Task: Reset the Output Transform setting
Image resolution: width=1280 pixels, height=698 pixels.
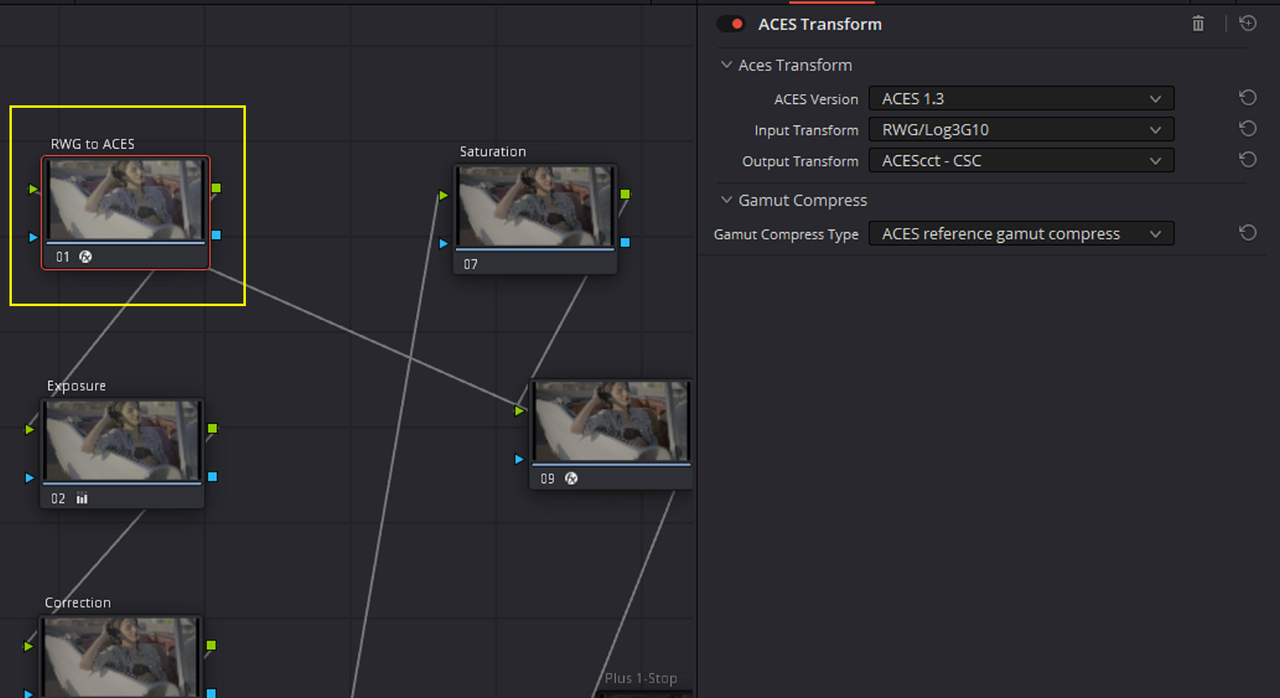Action: point(1247,160)
